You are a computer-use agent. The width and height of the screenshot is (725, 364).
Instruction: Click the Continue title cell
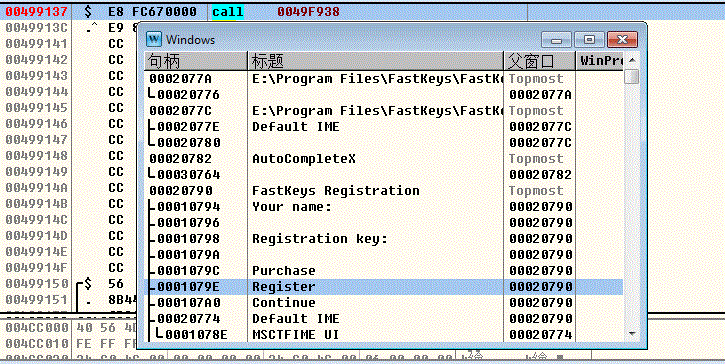point(284,303)
